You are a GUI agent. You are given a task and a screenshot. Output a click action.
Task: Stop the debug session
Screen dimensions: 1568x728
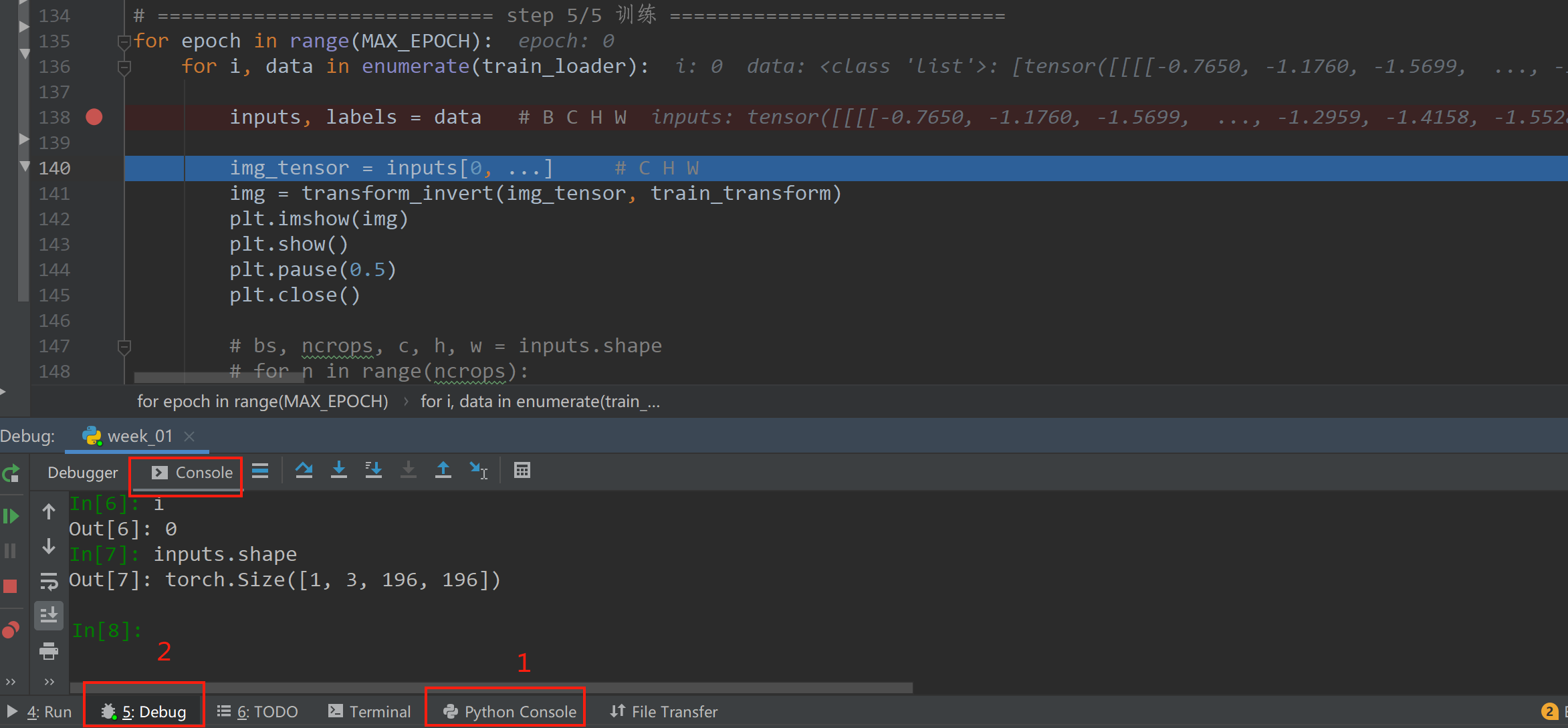(11, 586)
